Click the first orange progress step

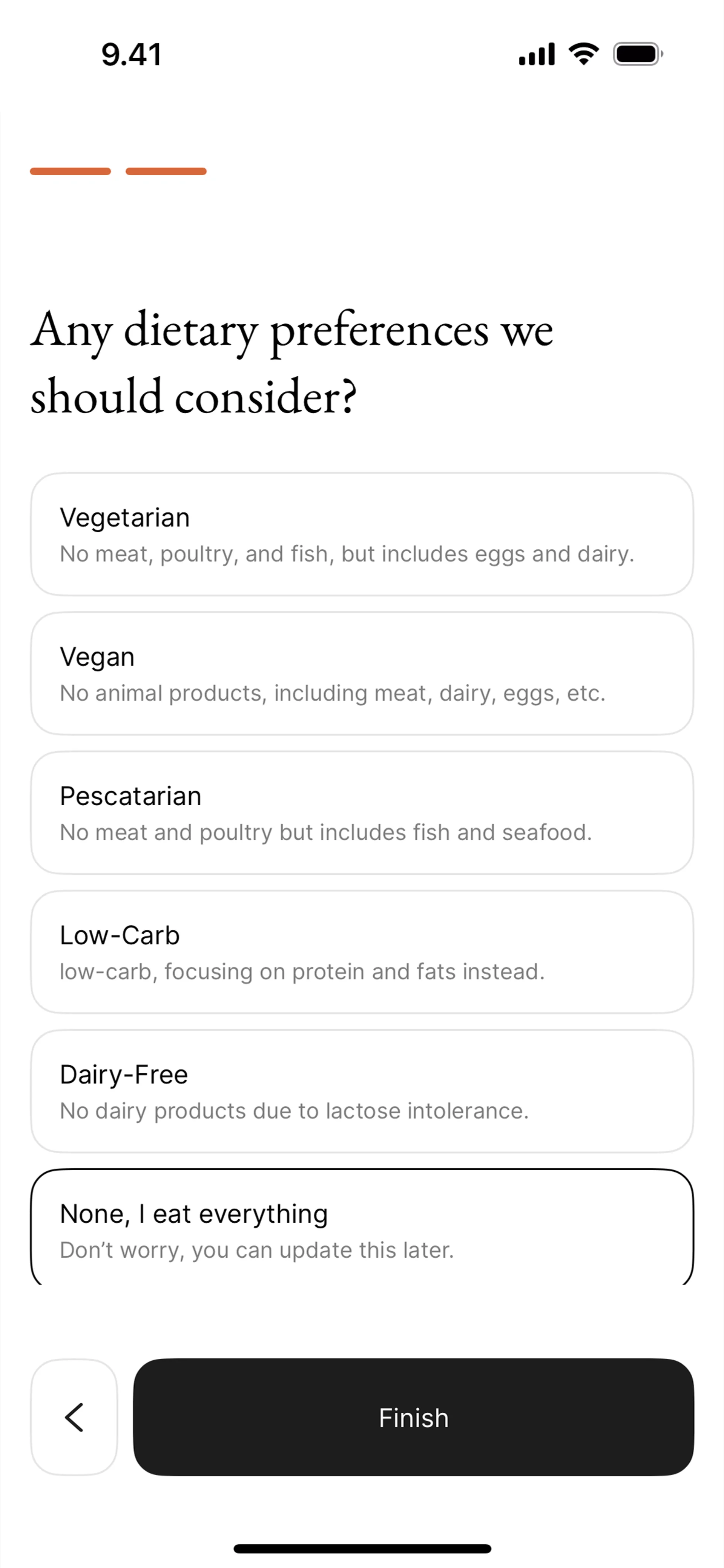[x=71, y=172]
